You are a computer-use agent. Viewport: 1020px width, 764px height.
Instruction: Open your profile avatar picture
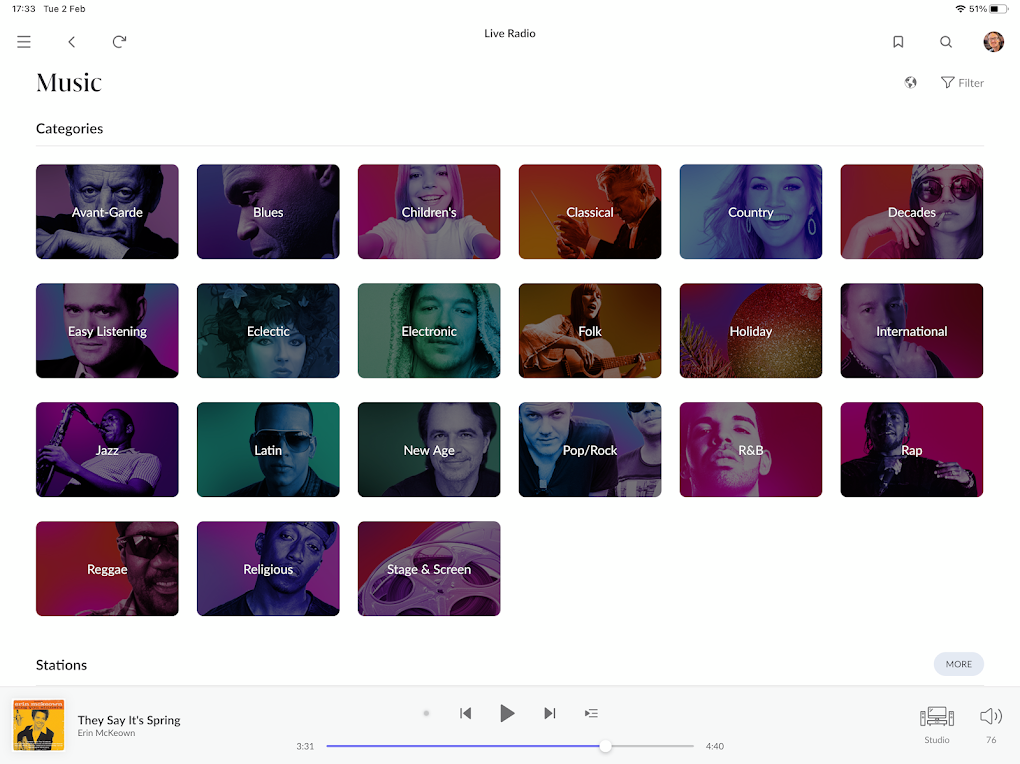pos(992,42)
